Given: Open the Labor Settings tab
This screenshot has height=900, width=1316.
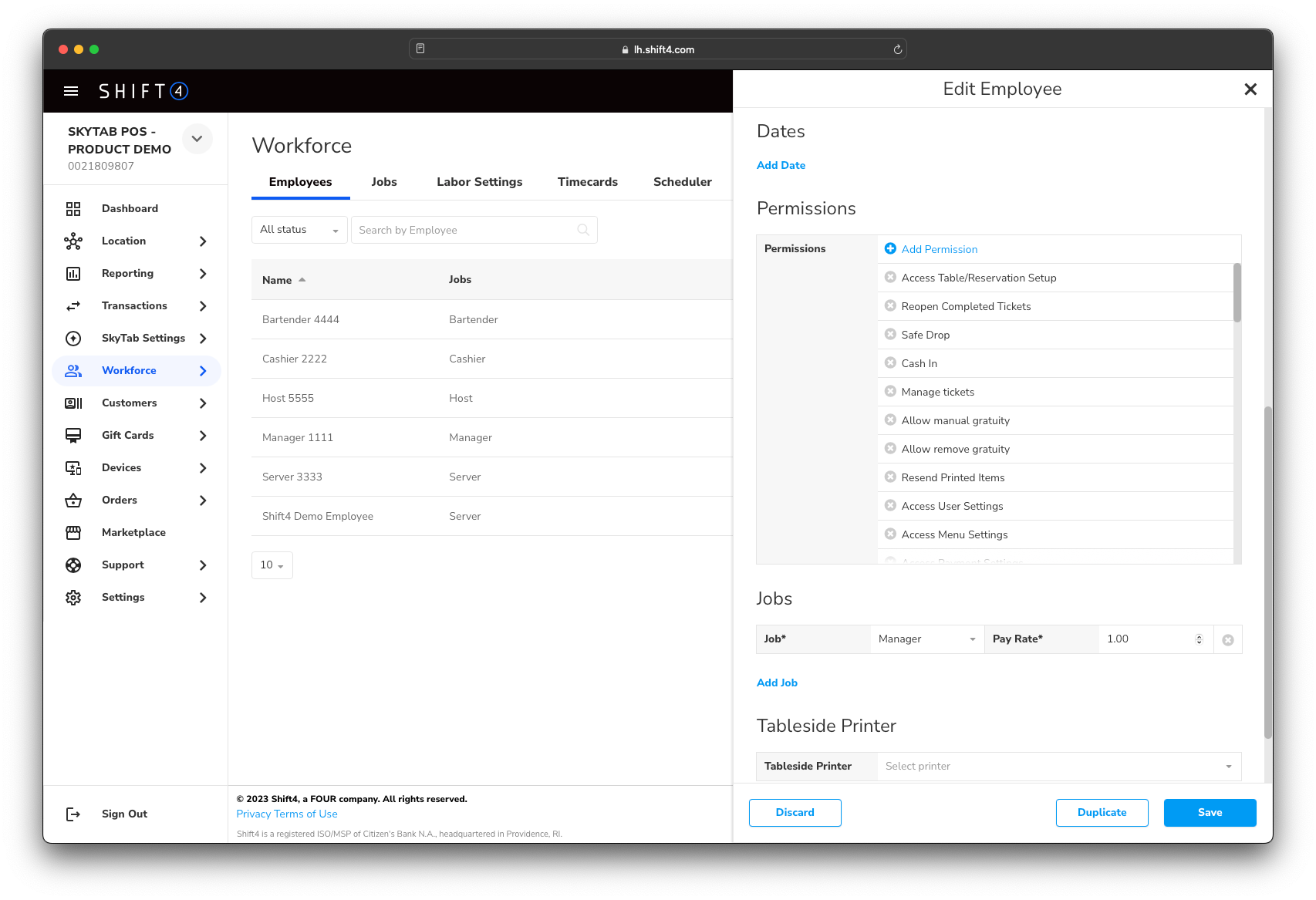Looking at the screenshot, I should [x=479, y=182].
